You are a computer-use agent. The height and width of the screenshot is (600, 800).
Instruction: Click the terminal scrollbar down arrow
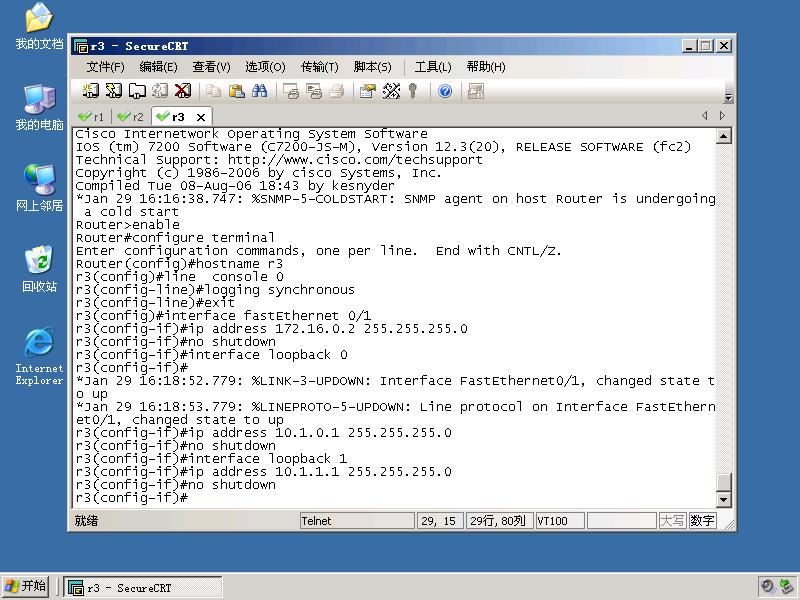723,499
